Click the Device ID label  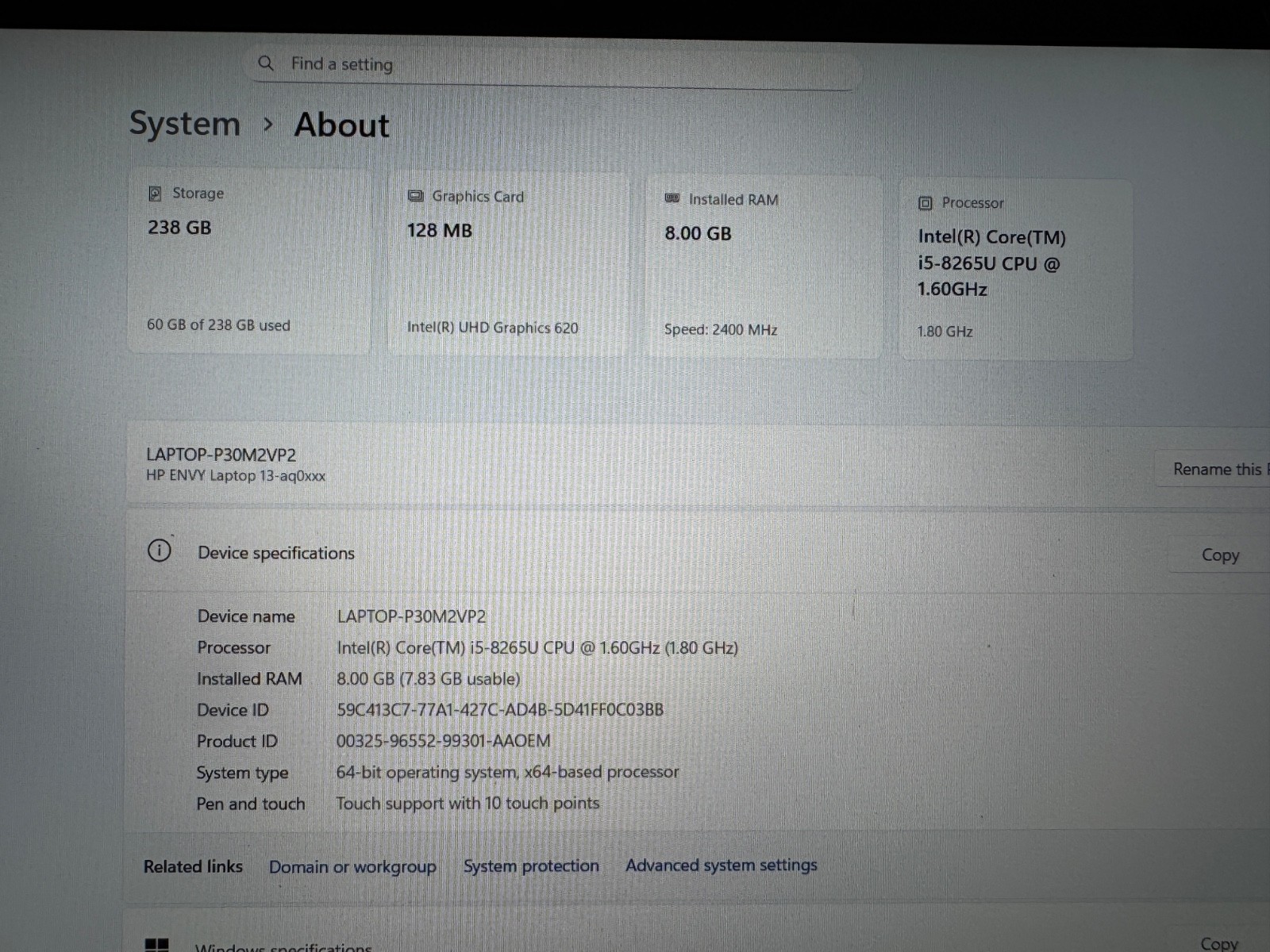(233, 710)
